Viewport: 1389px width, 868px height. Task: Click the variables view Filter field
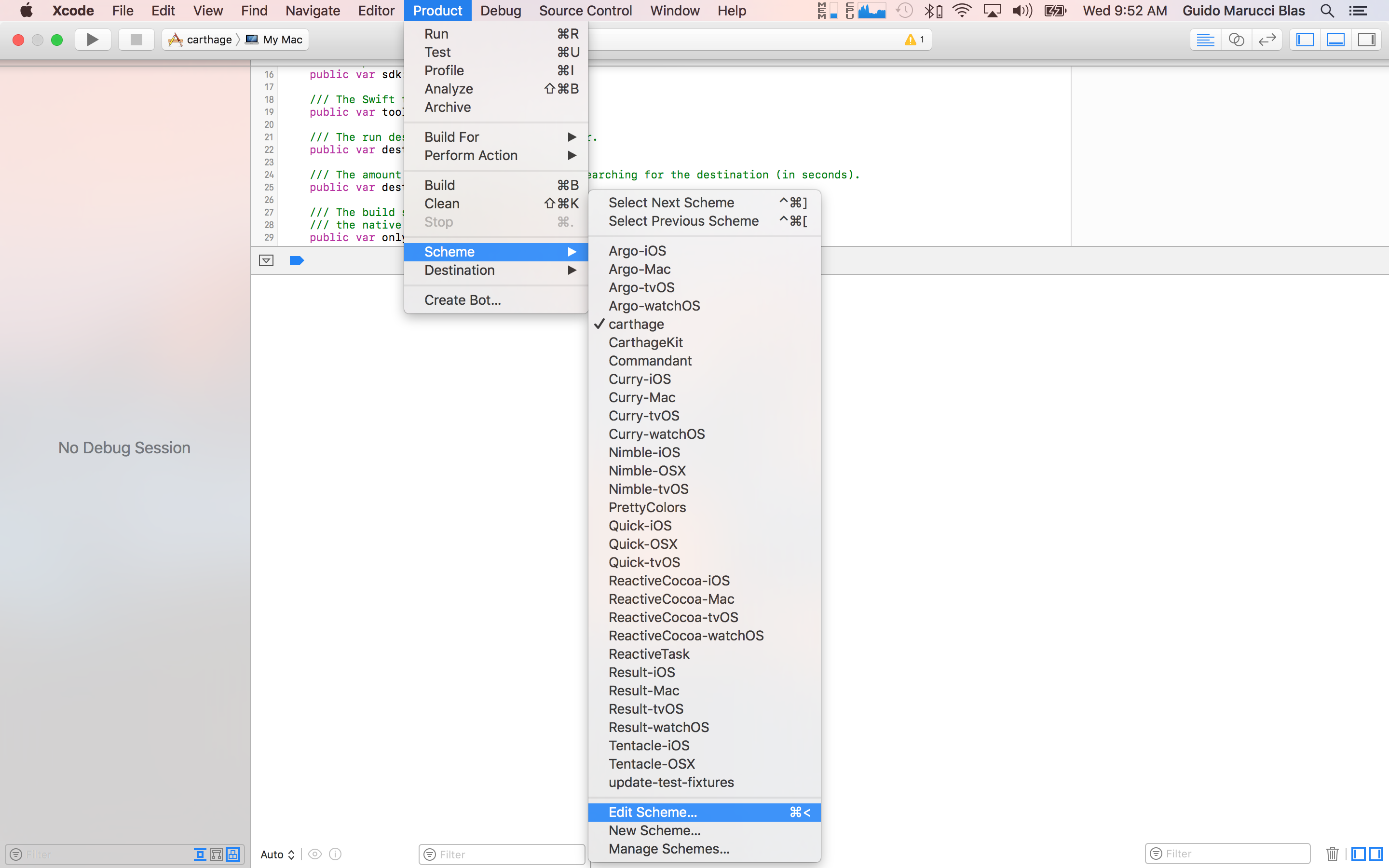502,854
